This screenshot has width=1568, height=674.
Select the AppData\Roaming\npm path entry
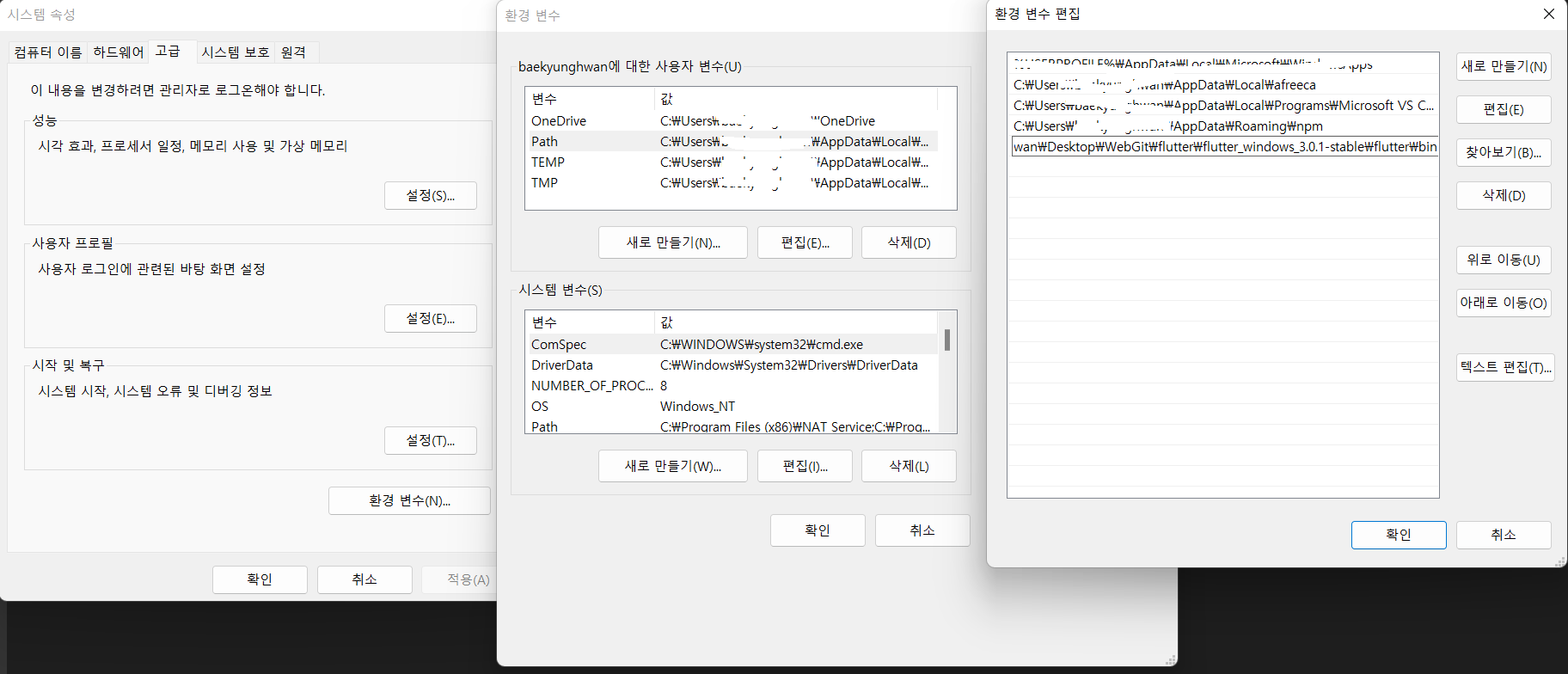click(x=1223, y=126)
